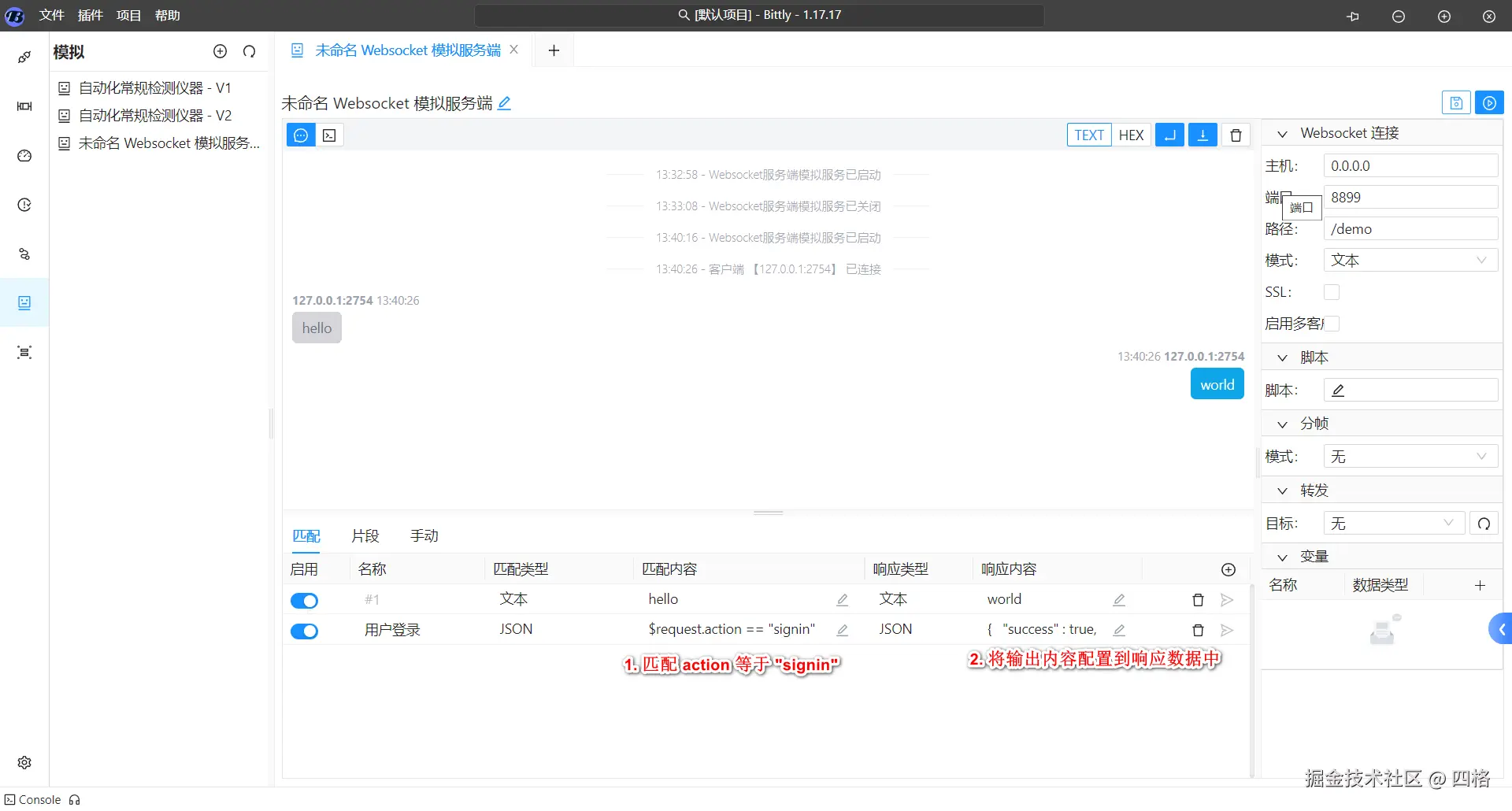Switch to the 片段 tab
This screenshot has height=811, width=1512.
[x=365, y=536]
